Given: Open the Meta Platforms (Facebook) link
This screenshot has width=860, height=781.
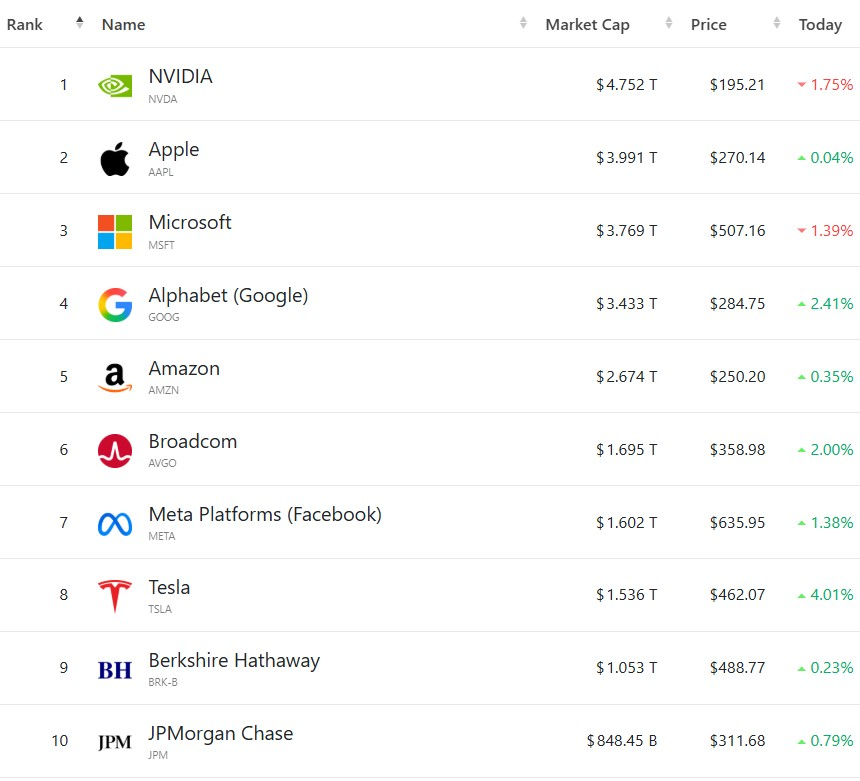Looking at the screenshot, I should click(265, 515).
